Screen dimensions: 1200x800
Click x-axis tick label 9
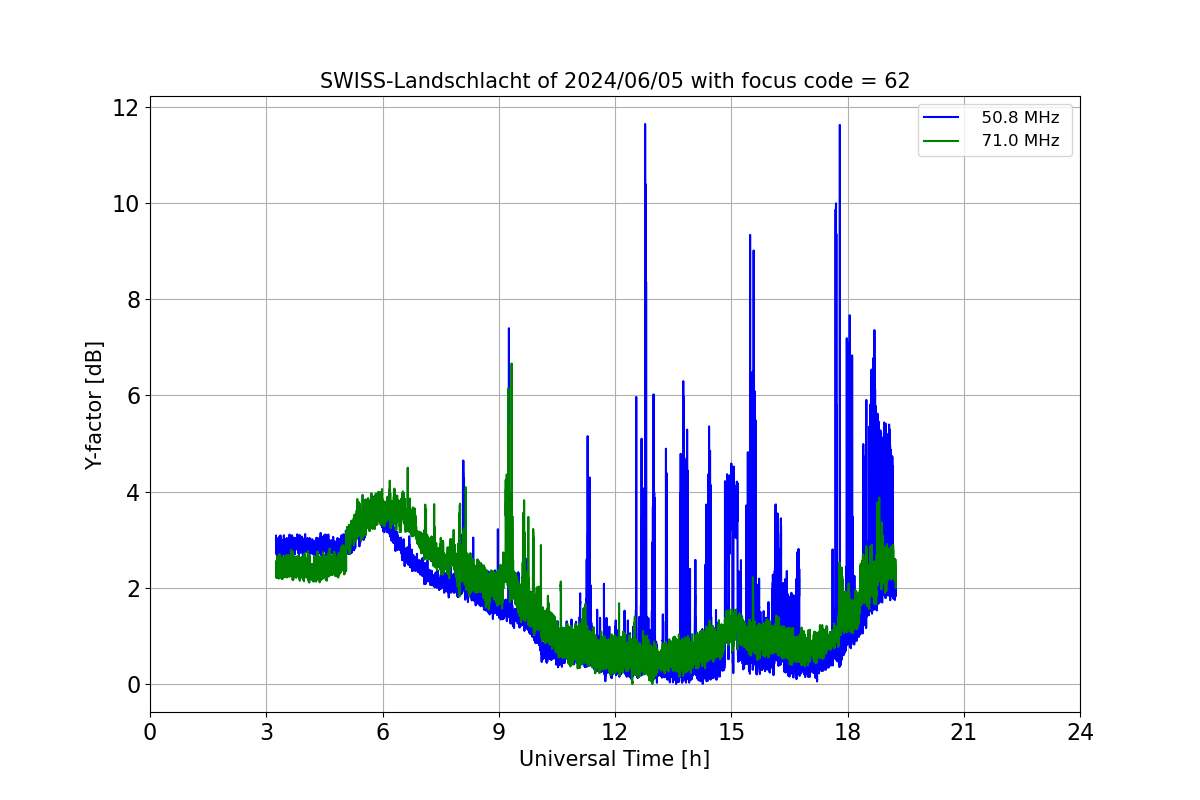tap(499, 732)
